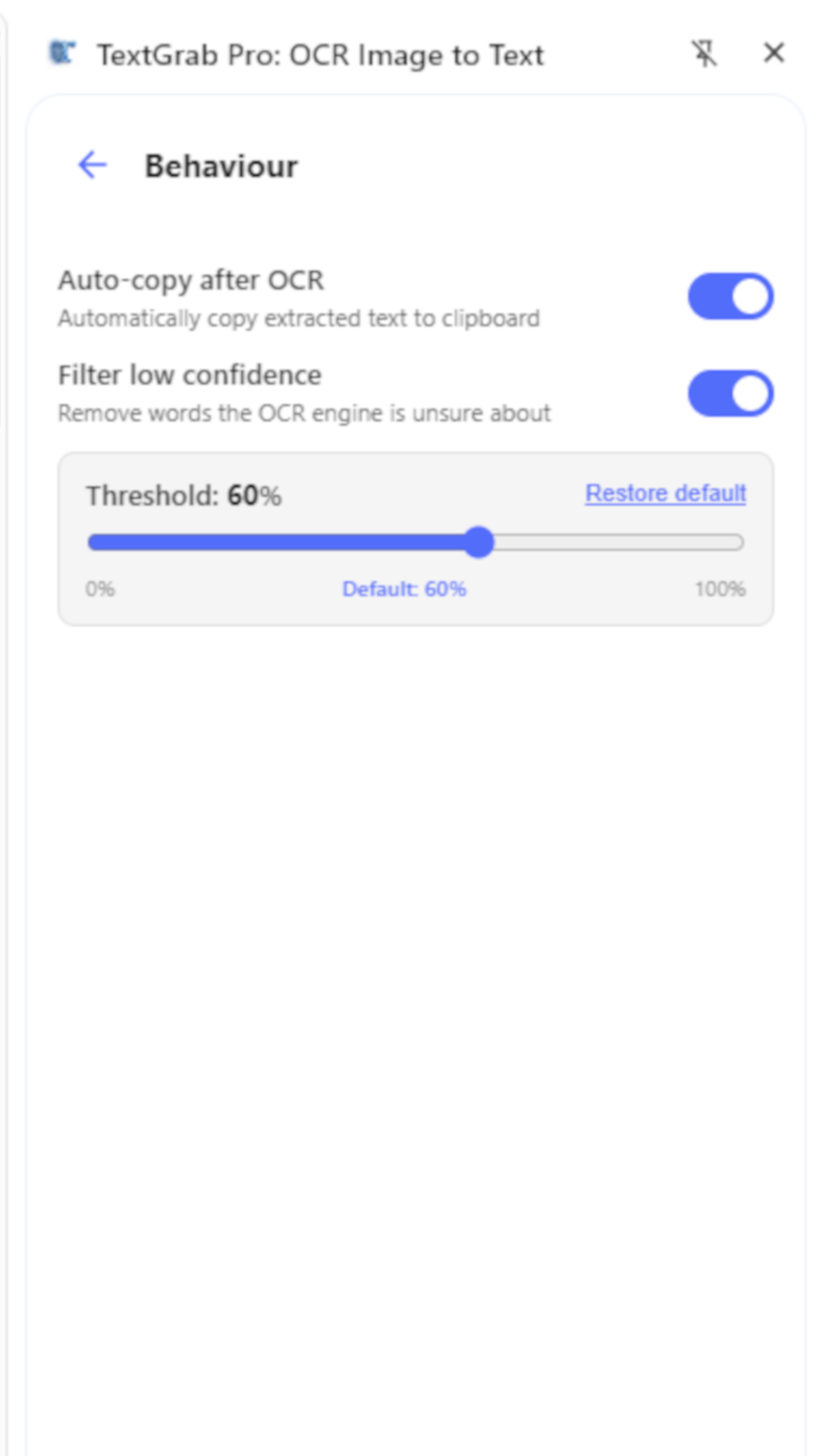Image resolution: width=819 pixels, height=1456 pixels.
Task: Turn off Filter low confidence
Action: [x=730, y=393]
